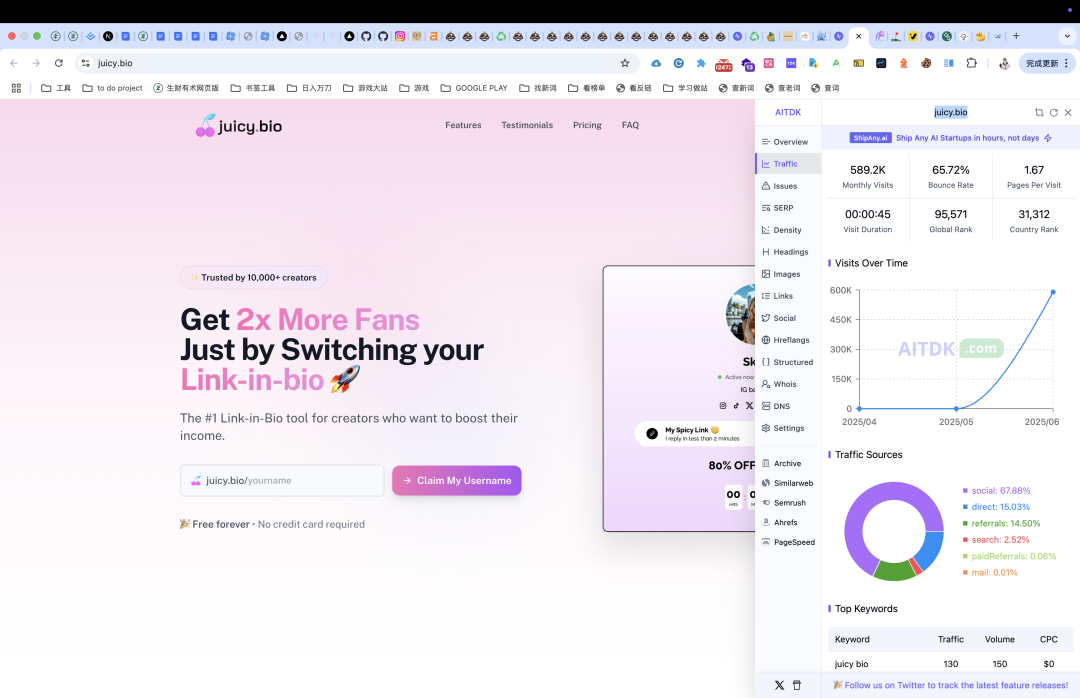Click the crop/screenshot icon in AITDK header
Viewport: 1080px width, 698px height.
(1039, 112)
